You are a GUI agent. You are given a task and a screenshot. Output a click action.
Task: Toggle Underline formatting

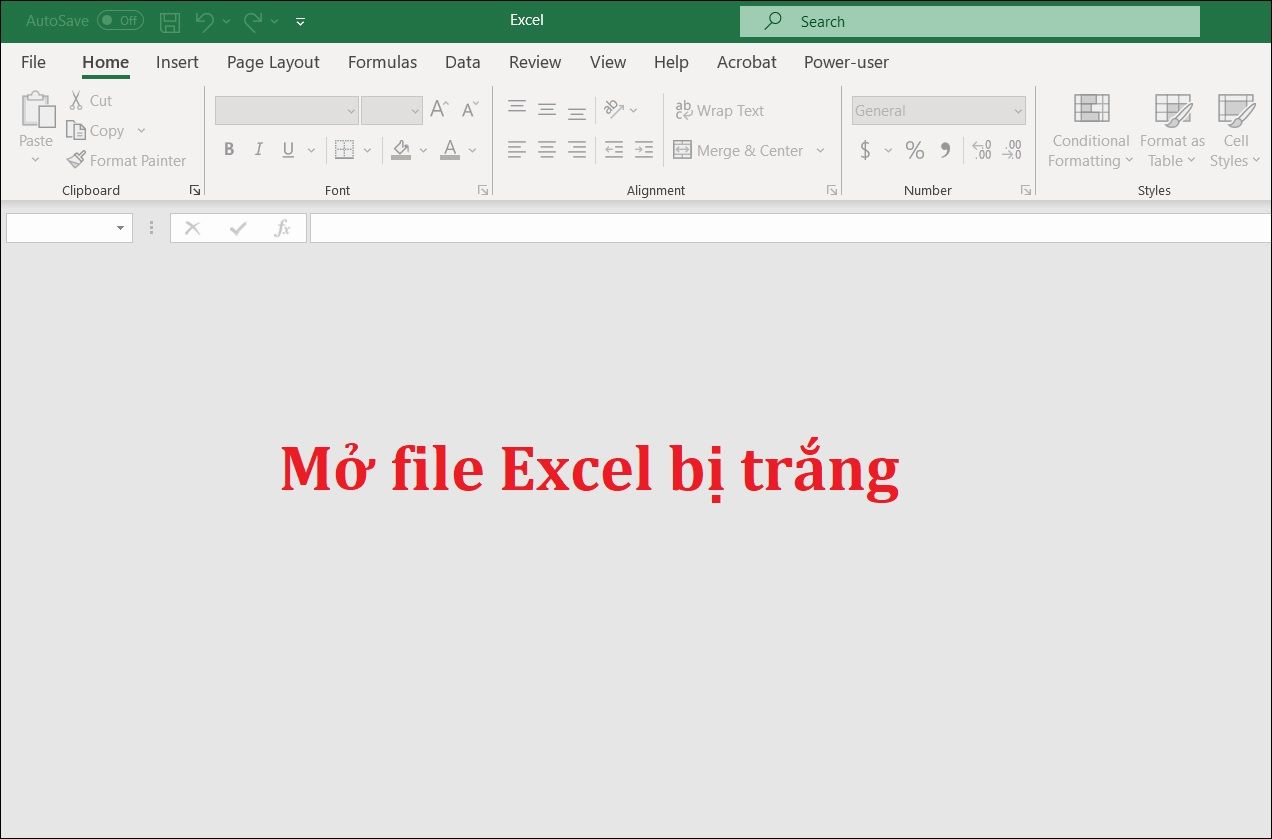(x=288, y=150)
